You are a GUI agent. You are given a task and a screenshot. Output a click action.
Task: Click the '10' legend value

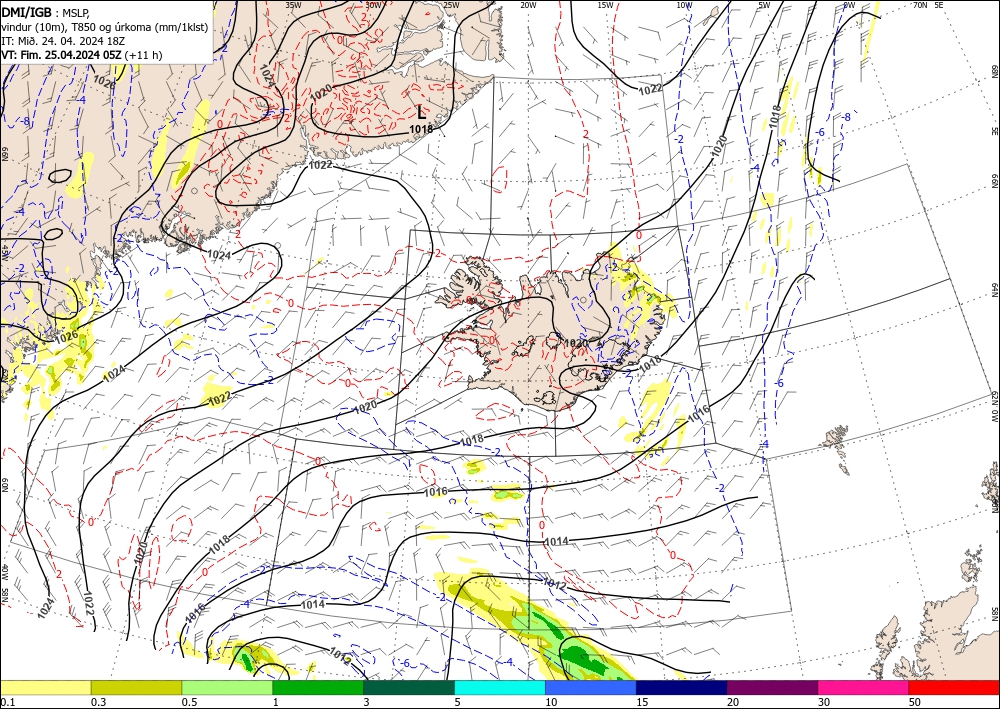551,702
